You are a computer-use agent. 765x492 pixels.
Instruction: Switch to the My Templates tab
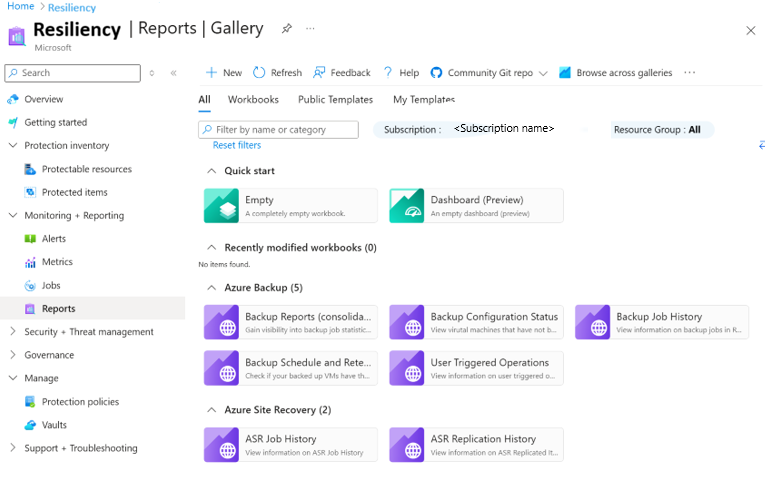point(424,100)
